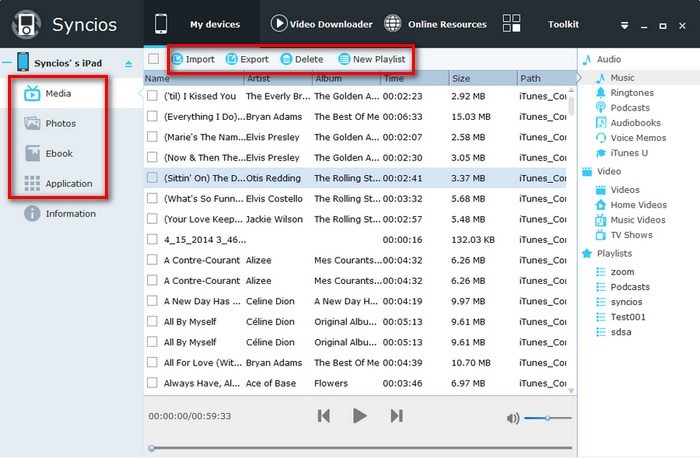Click the Syncios logo icon
Image resolution: width=700 pixels, height=458 pixels.
click(x=26, y=25)
